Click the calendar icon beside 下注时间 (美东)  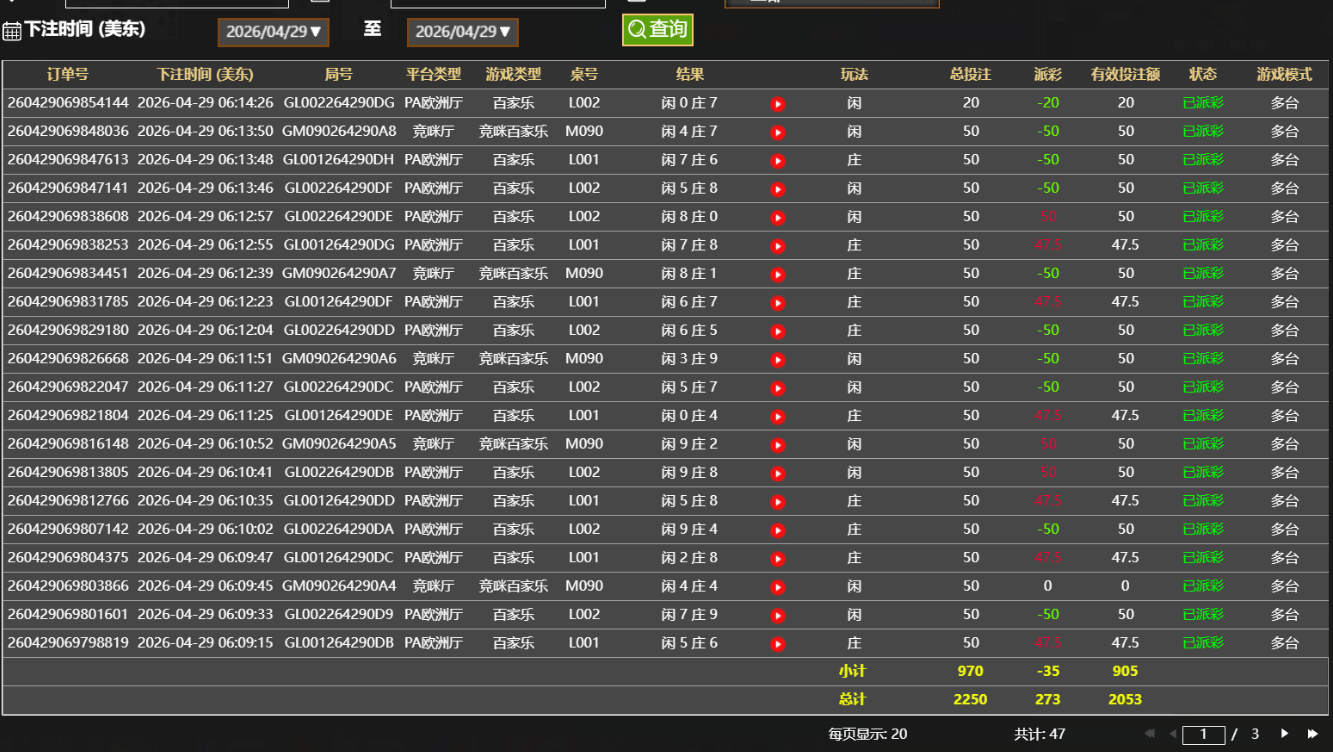[12, 31]
